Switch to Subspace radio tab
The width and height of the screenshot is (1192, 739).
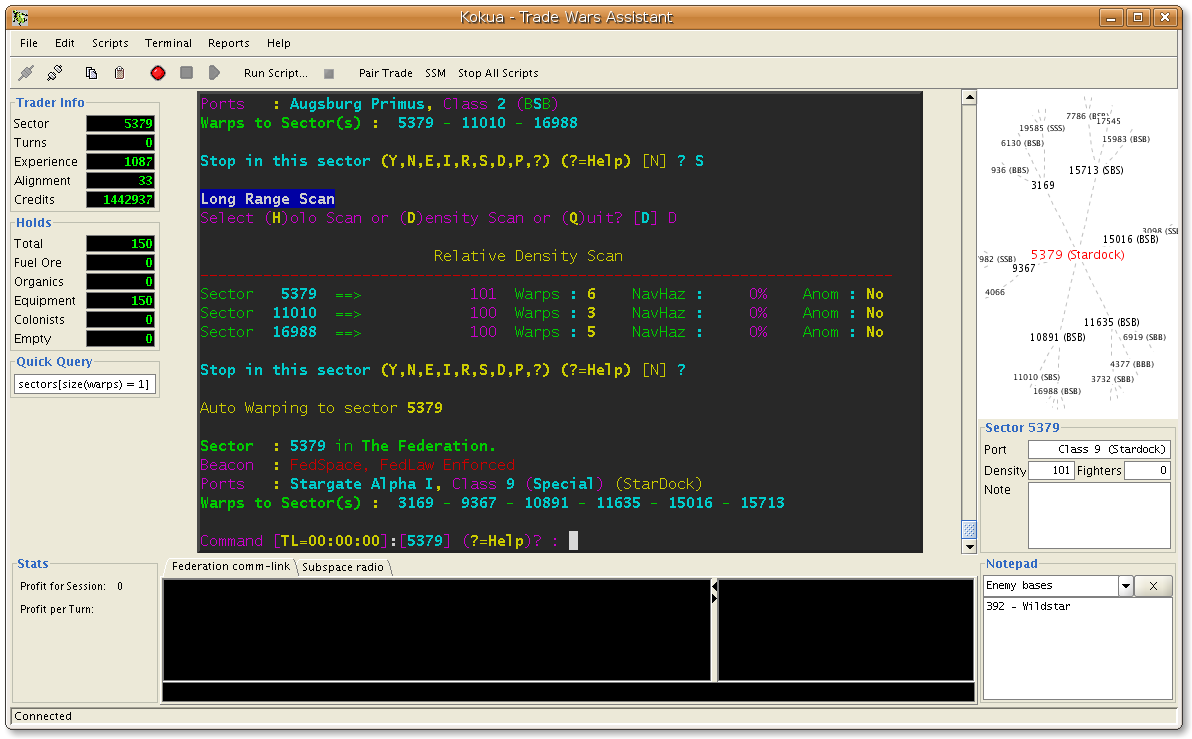pos(343,567)
